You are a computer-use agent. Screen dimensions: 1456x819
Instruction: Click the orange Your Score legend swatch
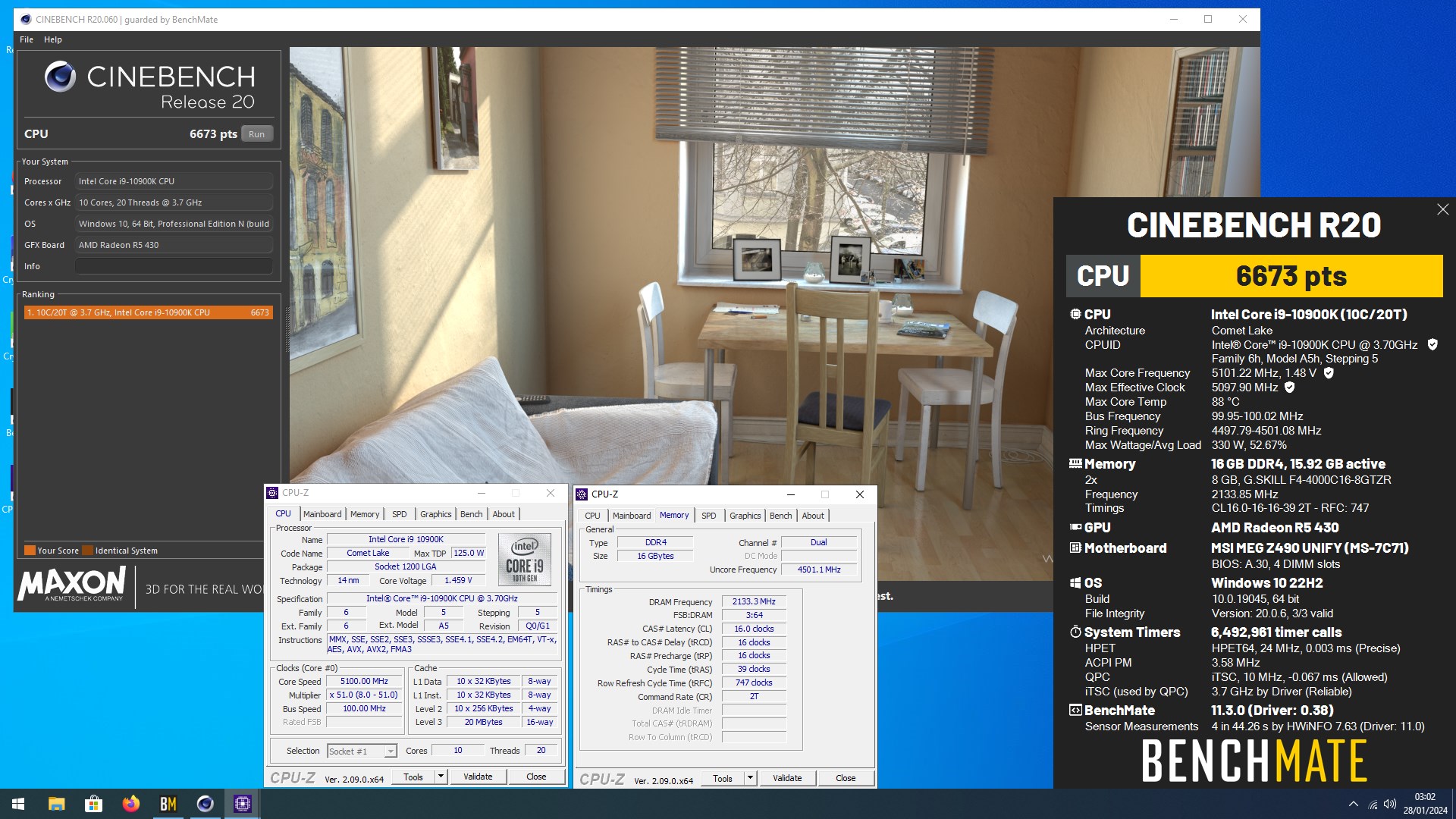(x=30, y=551)
